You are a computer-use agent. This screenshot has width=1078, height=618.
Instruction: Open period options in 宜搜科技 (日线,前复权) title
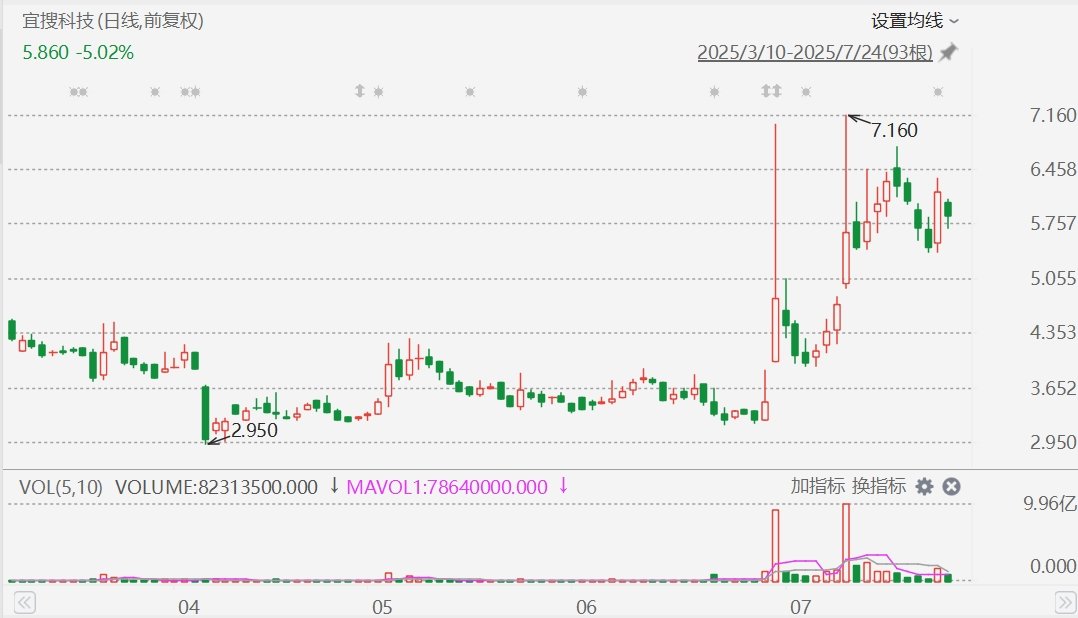coord(119,21)
